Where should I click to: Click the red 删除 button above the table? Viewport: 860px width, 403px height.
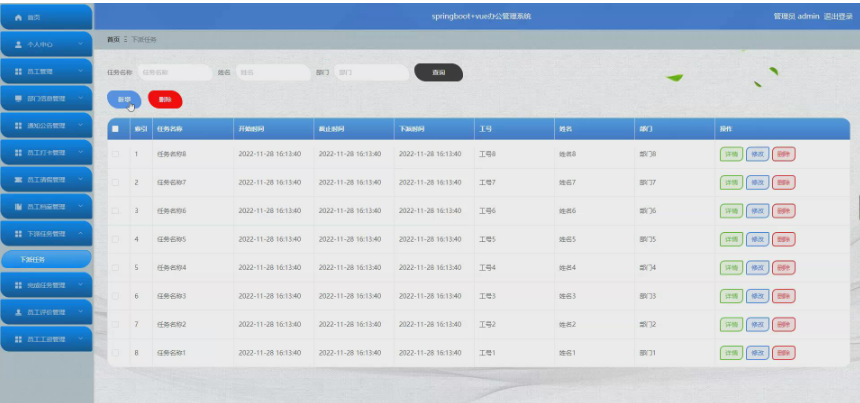pos(165,99)
